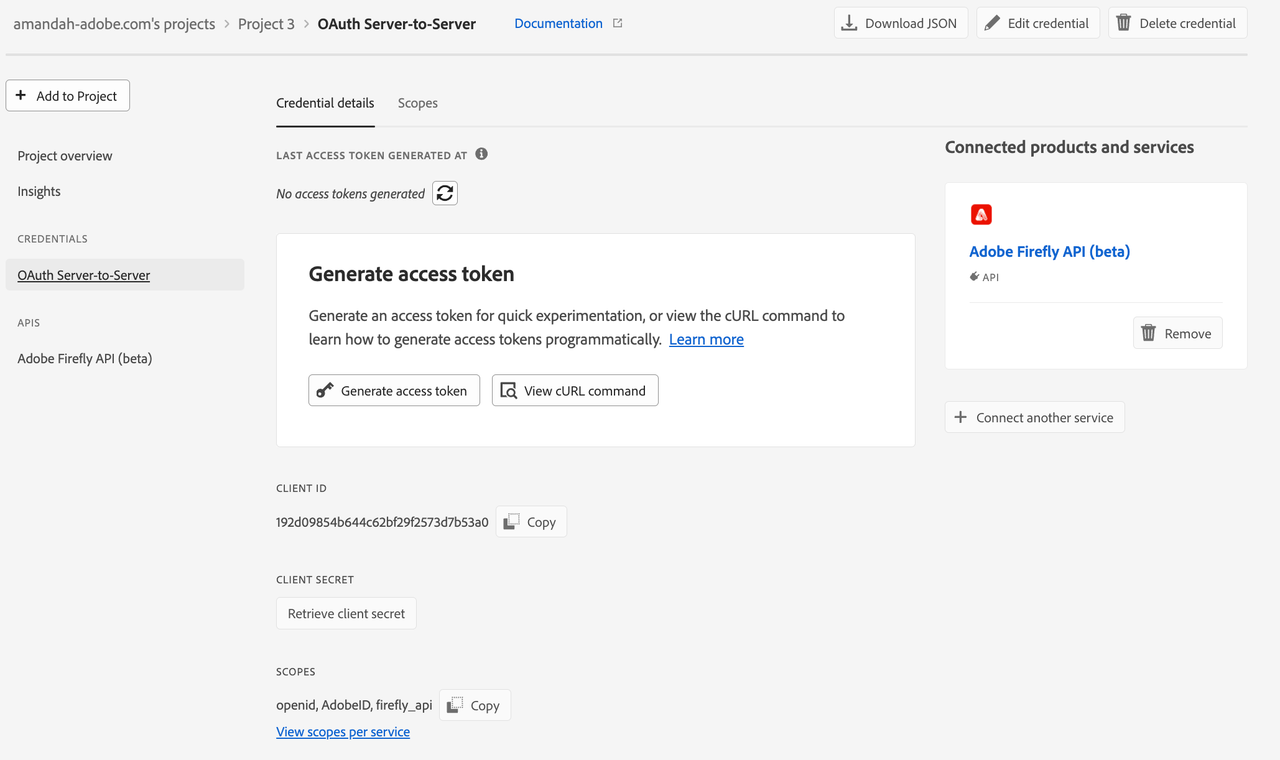Click the info icon beside Last Access Token Generated

pos(481,153)
